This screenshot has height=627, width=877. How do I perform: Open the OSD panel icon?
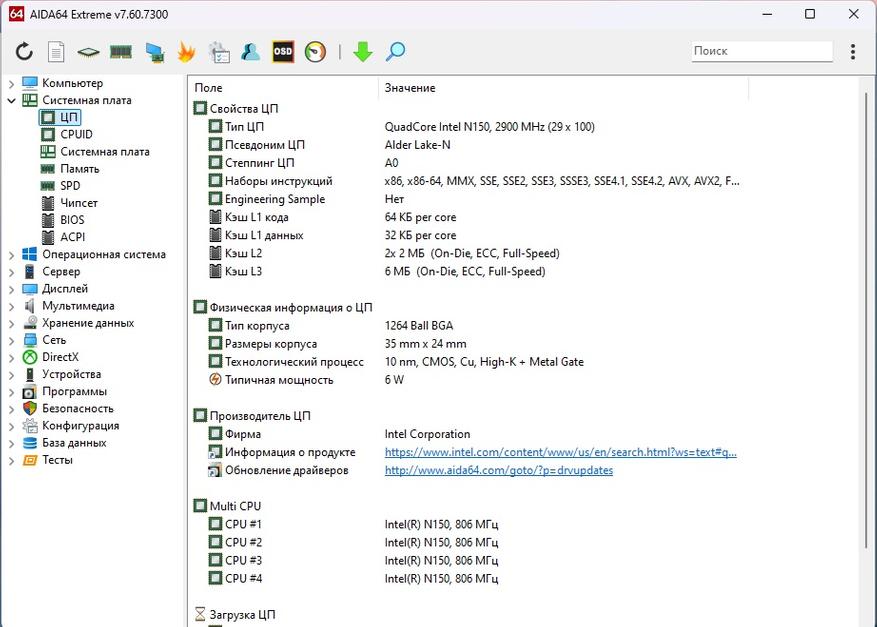click(283, 51)
